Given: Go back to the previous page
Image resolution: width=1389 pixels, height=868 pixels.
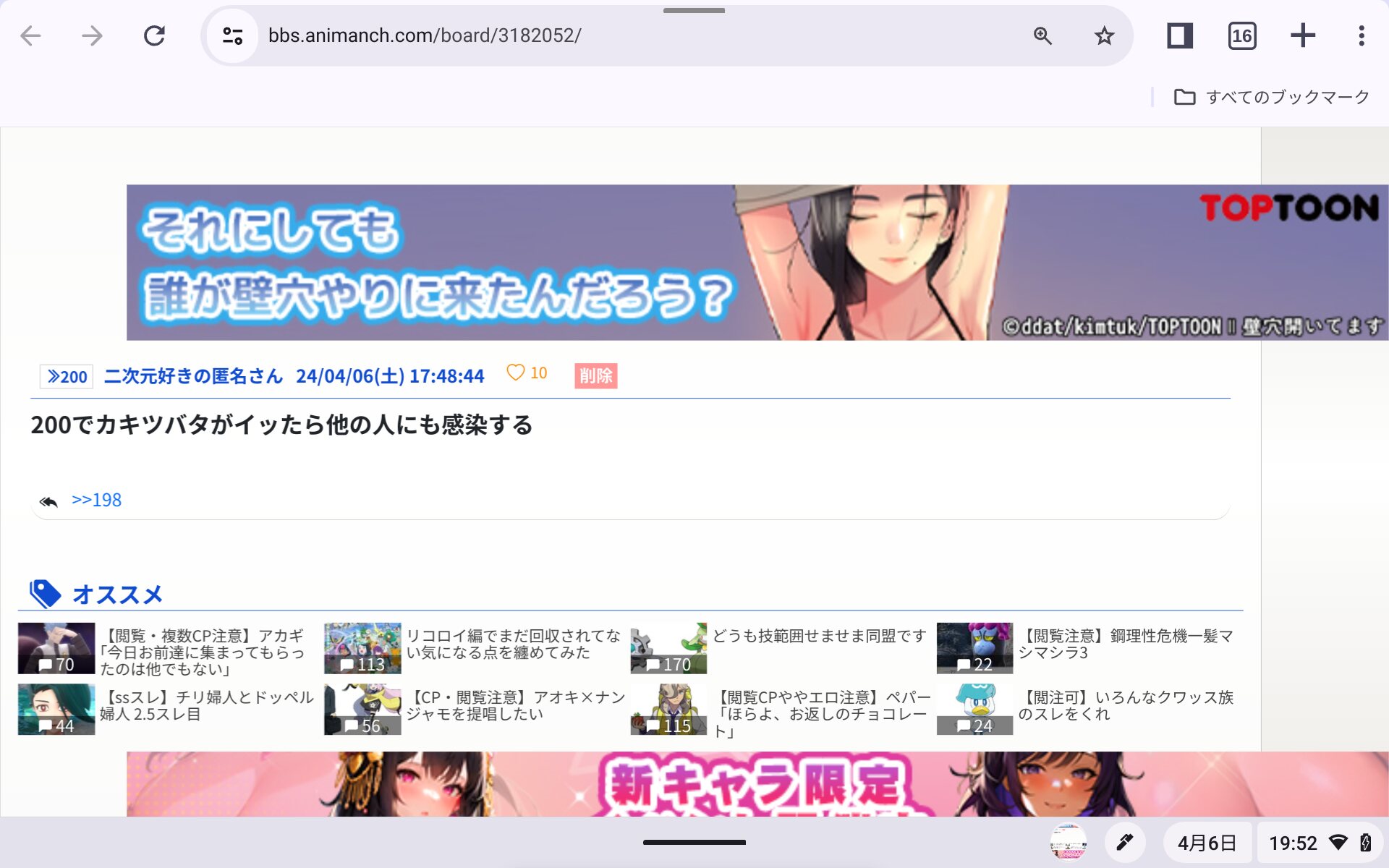Looking at the screenshot, I should (x=30, y=35).
